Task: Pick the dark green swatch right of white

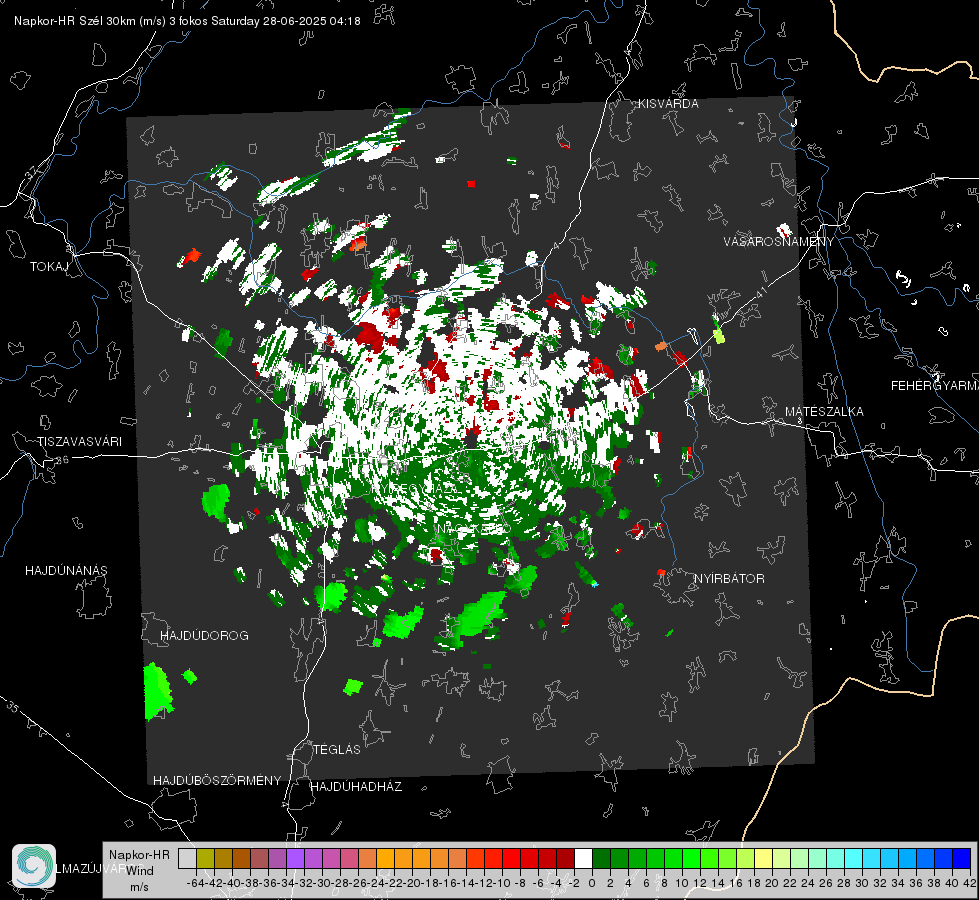Action: pyautogui.click(x=601, y=858)
